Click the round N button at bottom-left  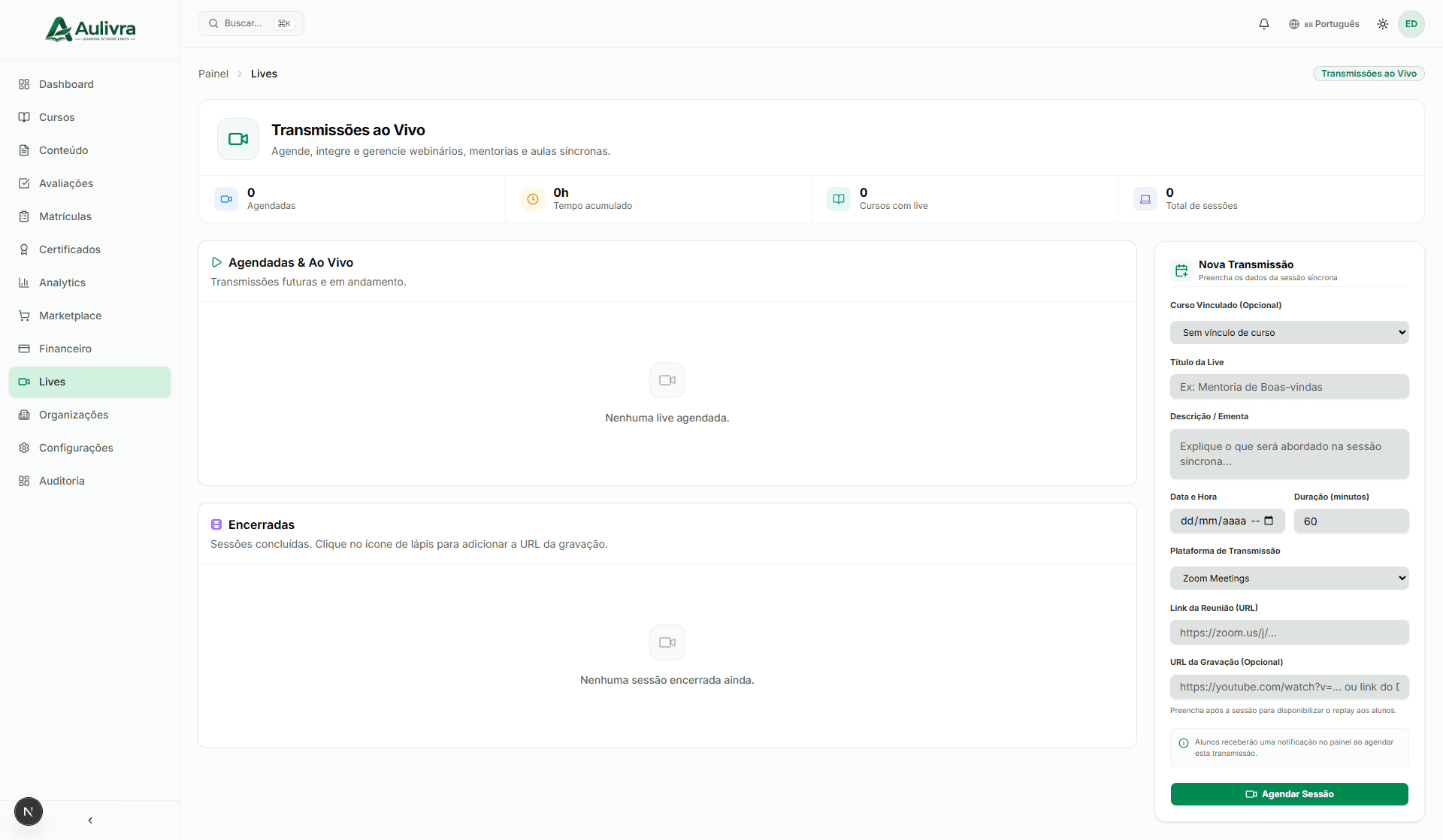pyautogui.click(x=29, y=811)
